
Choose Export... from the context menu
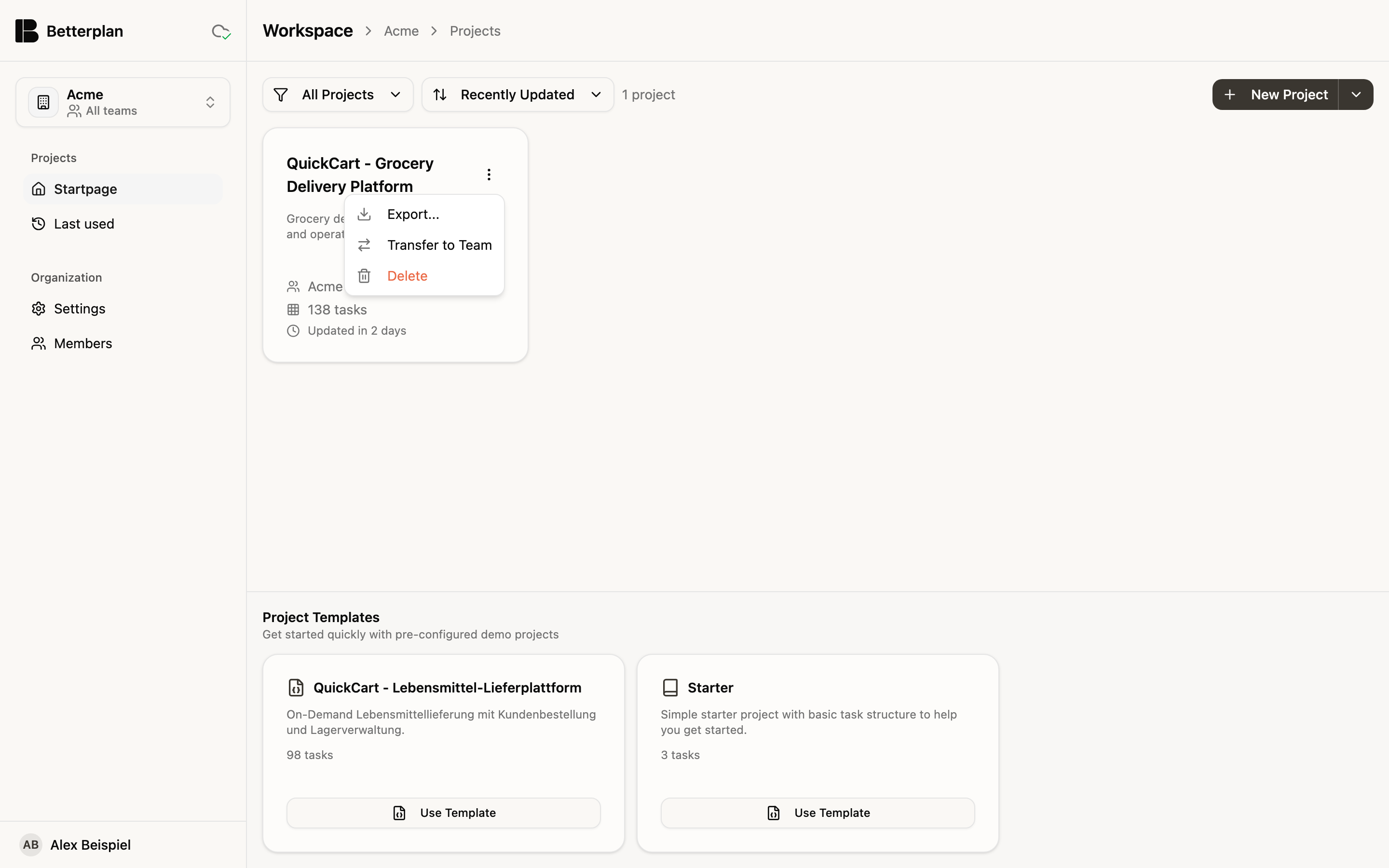point(424,214)
